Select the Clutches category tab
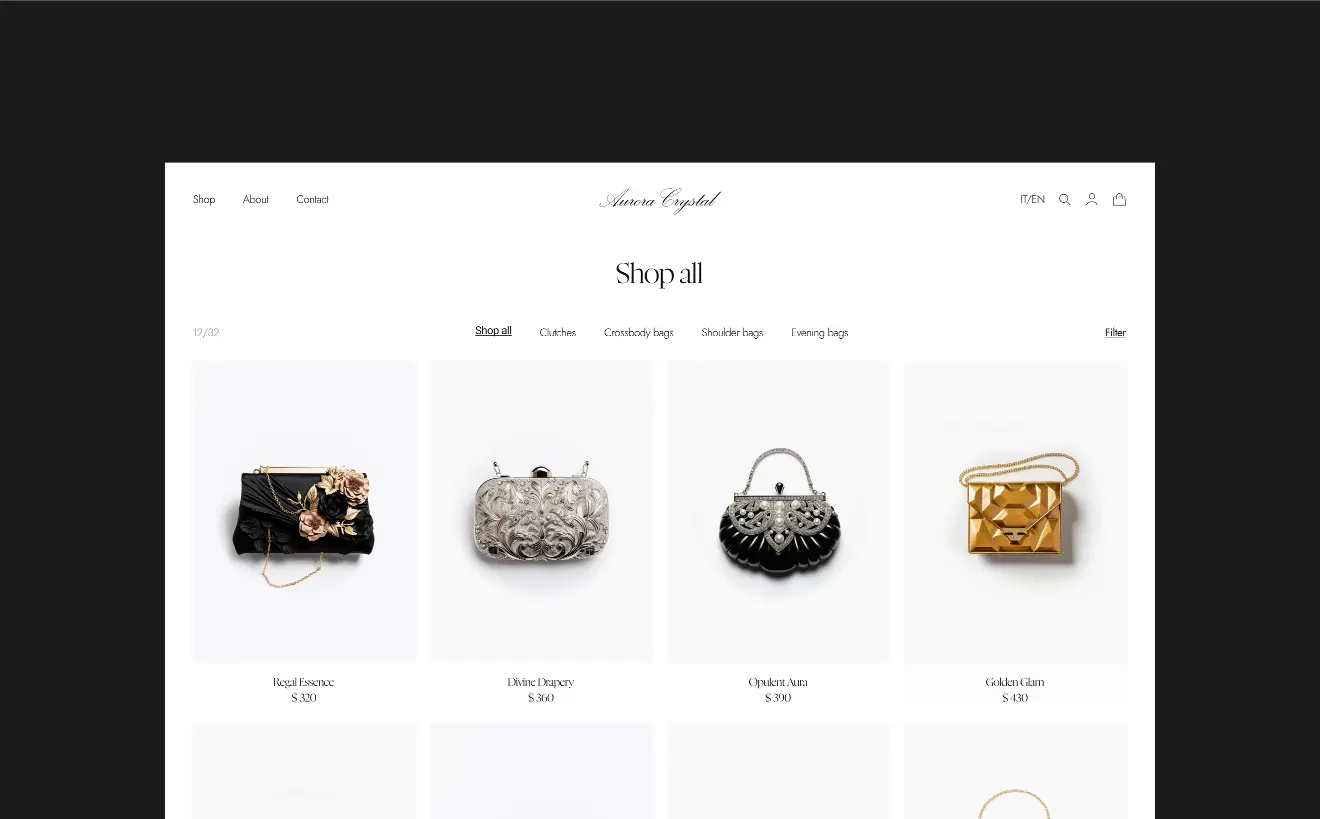This screenshot has width=1320, height=819. 558,332
